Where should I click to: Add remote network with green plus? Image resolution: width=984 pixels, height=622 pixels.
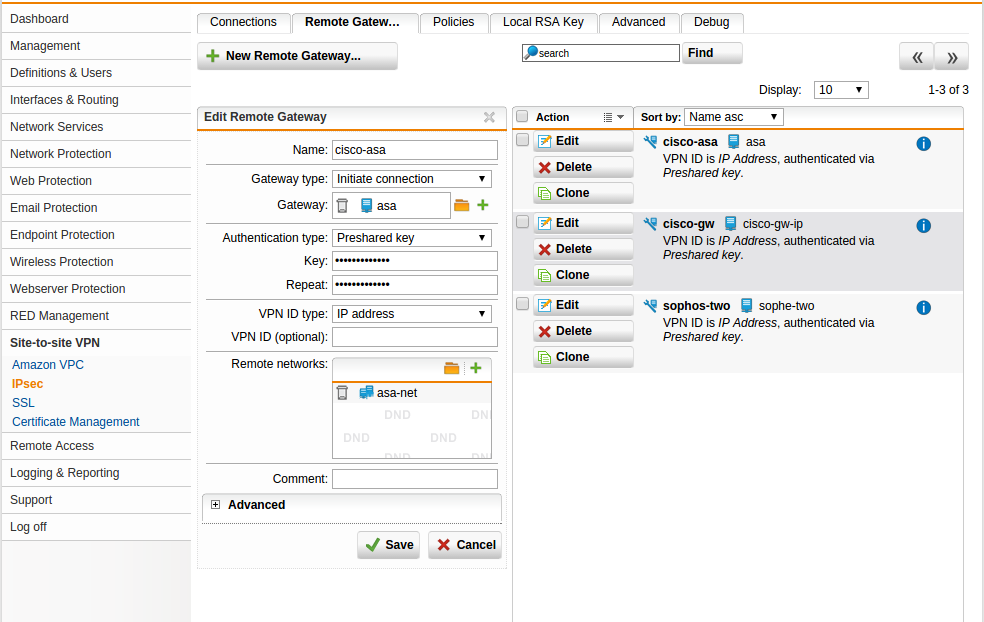click(x=476, y=368)
